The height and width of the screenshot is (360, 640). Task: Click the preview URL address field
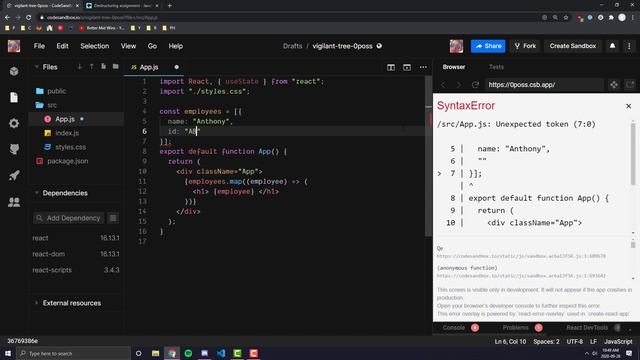pos(544,85)
